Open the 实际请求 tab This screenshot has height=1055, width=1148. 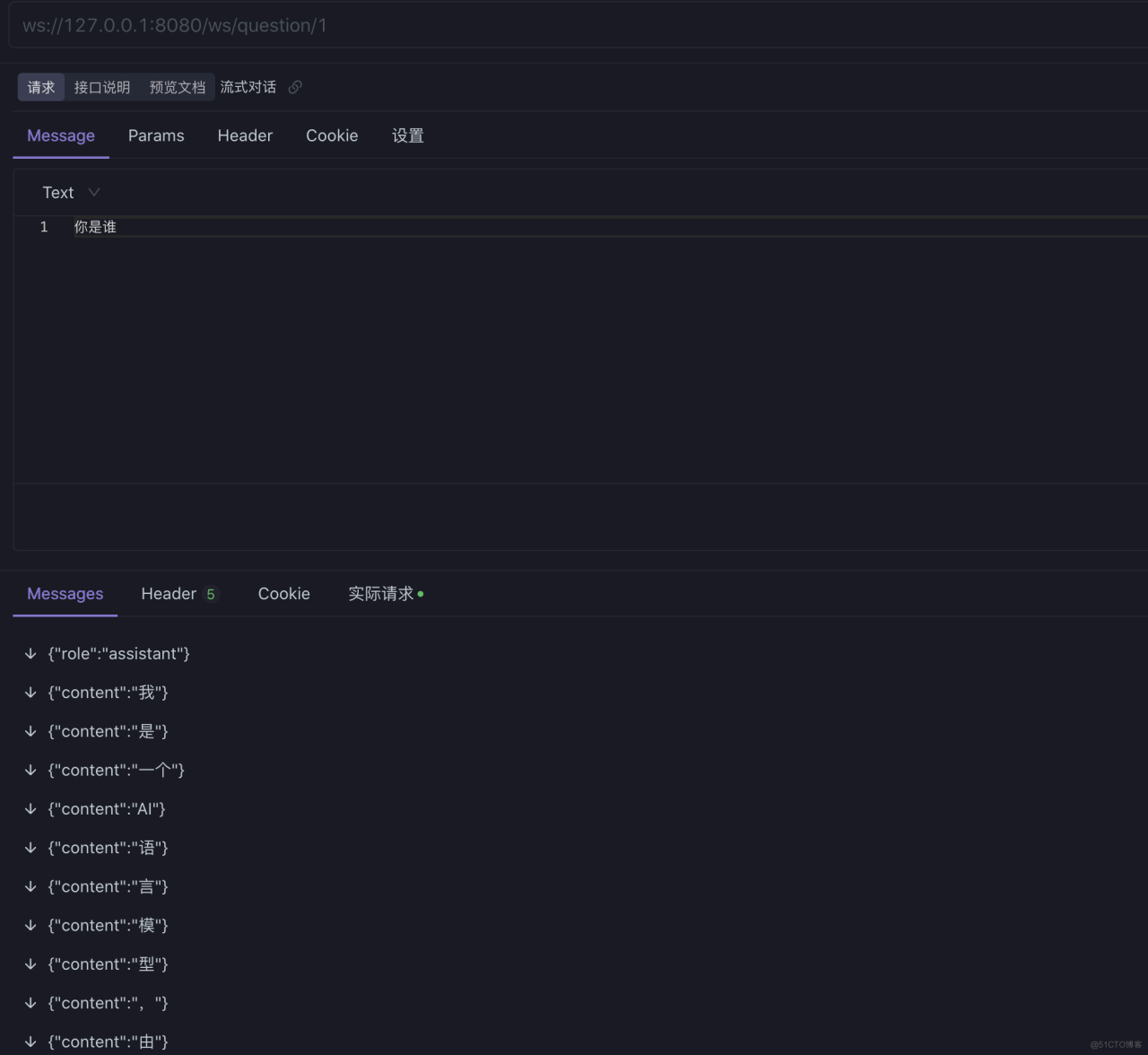[386, 594]
